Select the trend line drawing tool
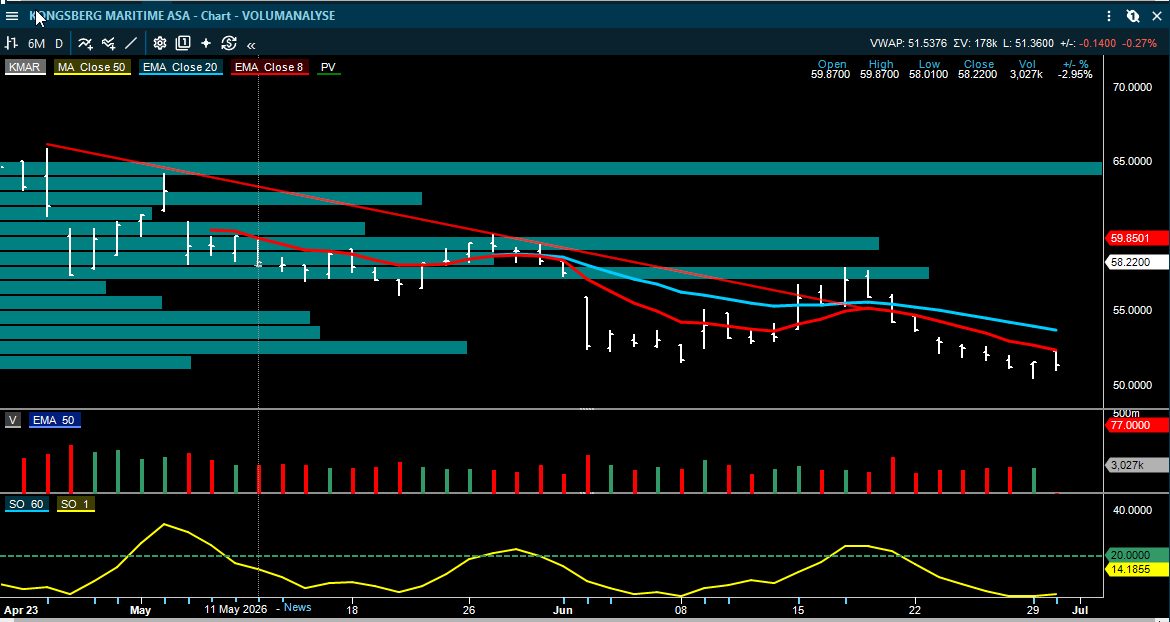 (131, 43)
